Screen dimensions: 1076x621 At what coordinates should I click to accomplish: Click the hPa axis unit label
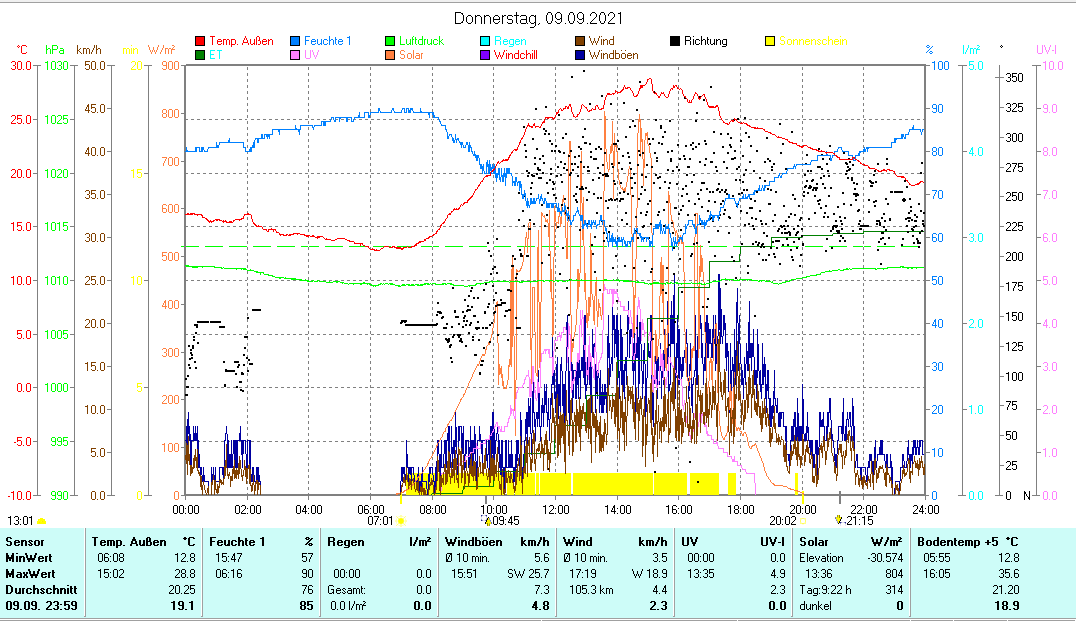[55, 50]
